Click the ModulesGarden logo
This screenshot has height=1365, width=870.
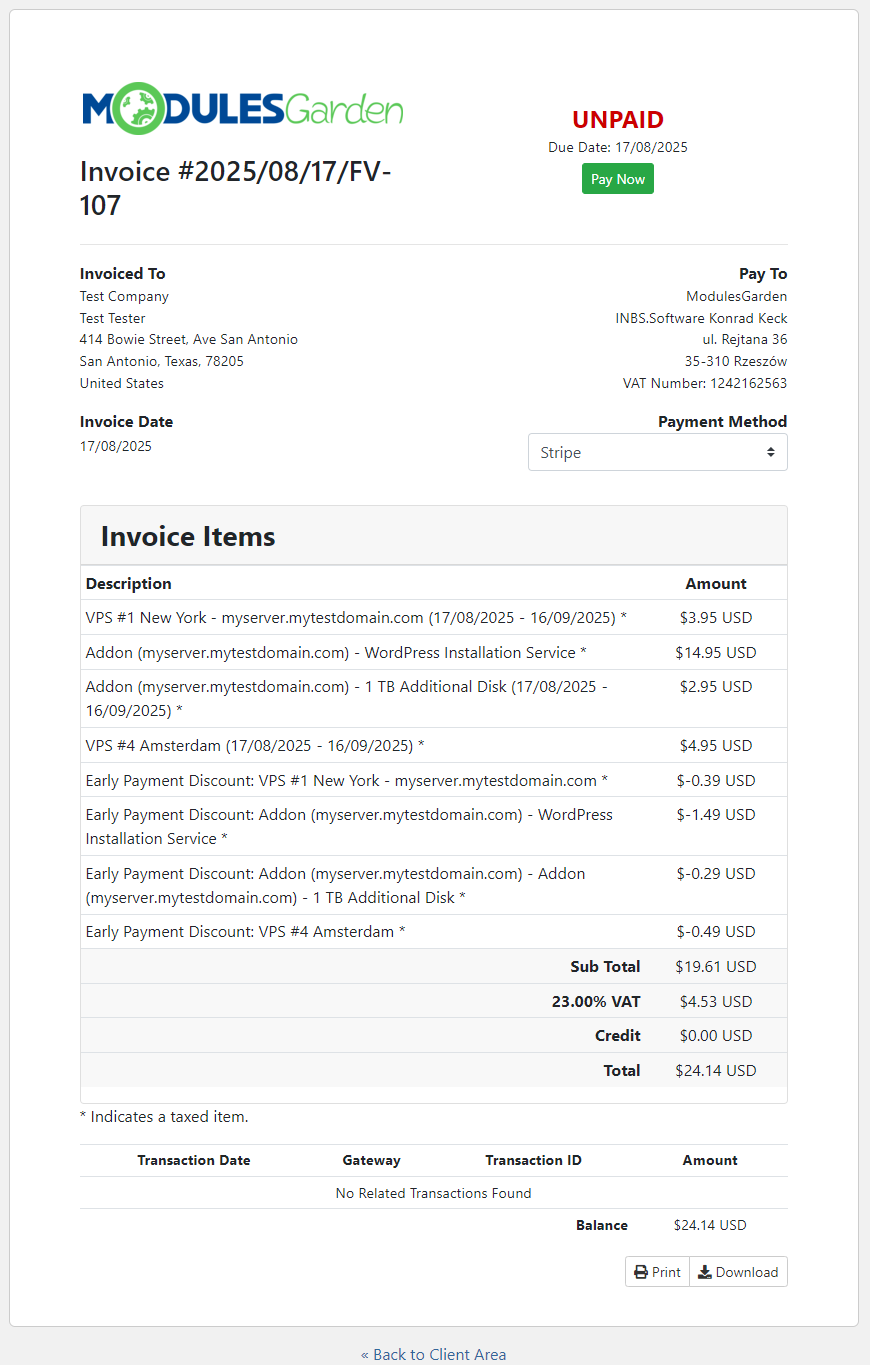click(242, 107)
